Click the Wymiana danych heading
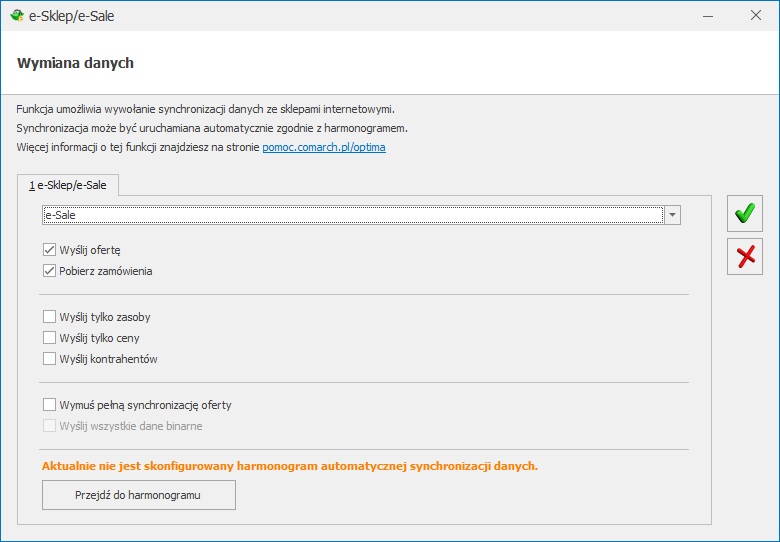 (76, 63)
